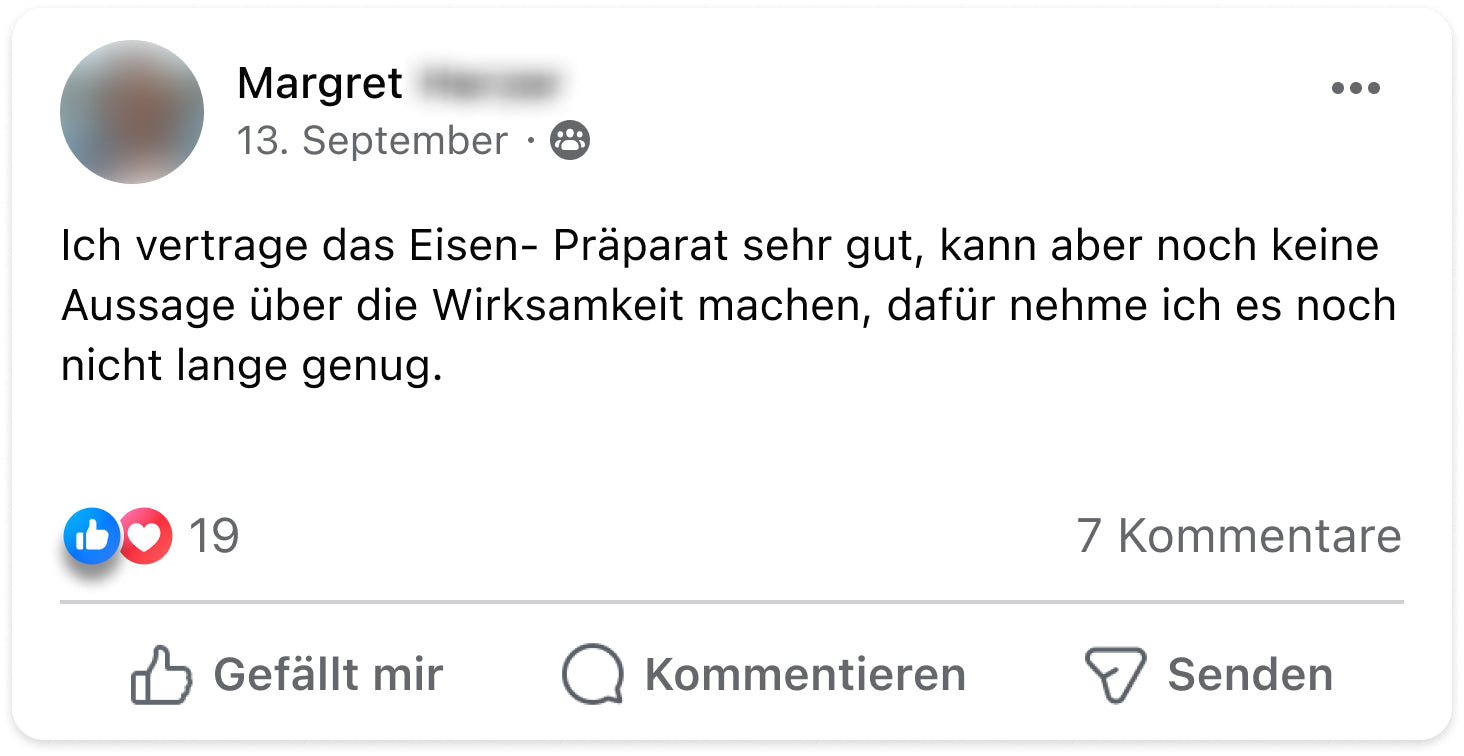Click the Senden share icon
Screen dimensions: 1464x756
(x=1115, y=675)
